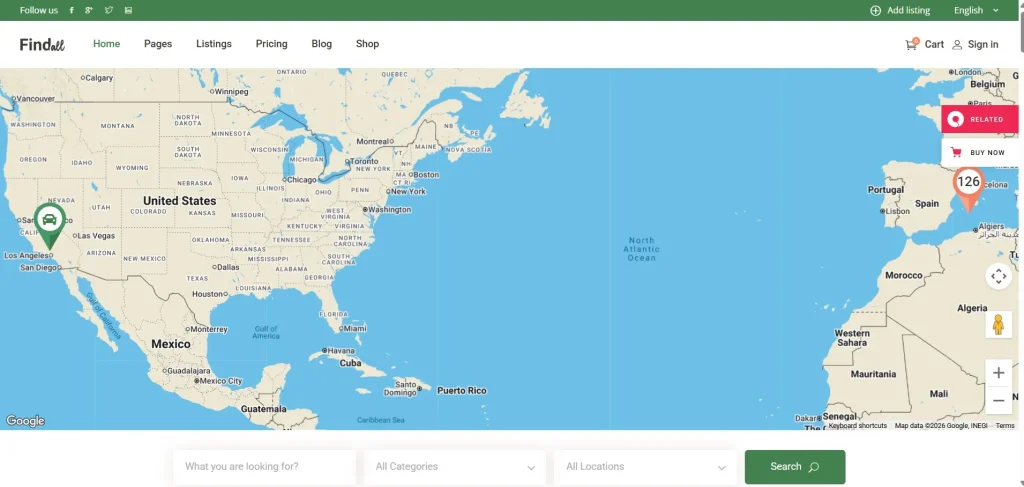This screenshot has width=1024, height=487.
Task: Click the 'Spain' map label
Action: click(927, 204)
